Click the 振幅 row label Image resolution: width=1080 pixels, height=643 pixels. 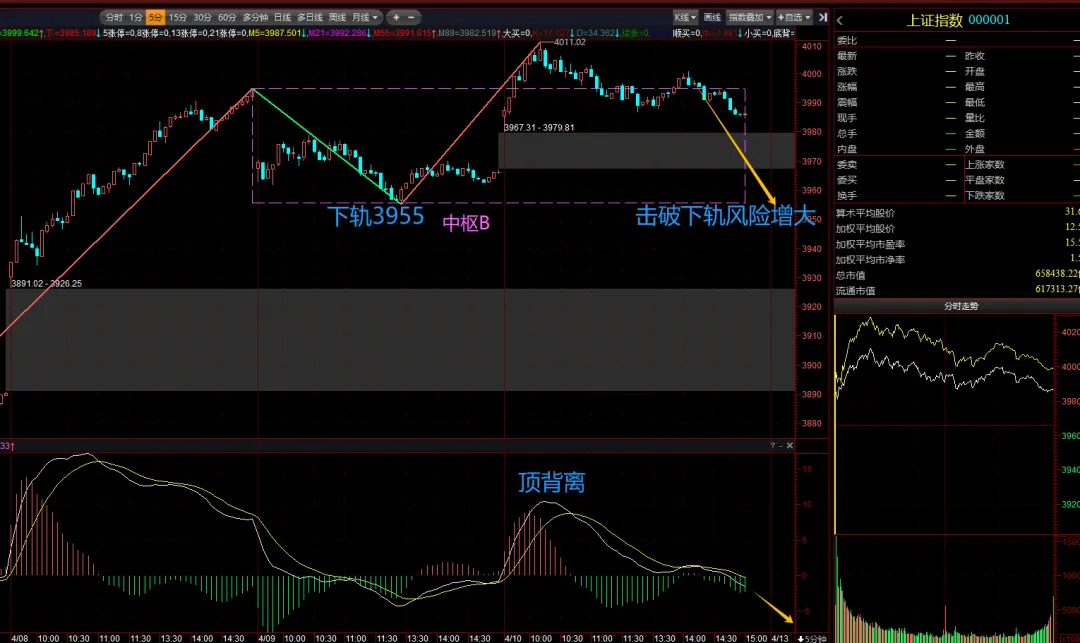pyautogui.click(x=847, y=103)
